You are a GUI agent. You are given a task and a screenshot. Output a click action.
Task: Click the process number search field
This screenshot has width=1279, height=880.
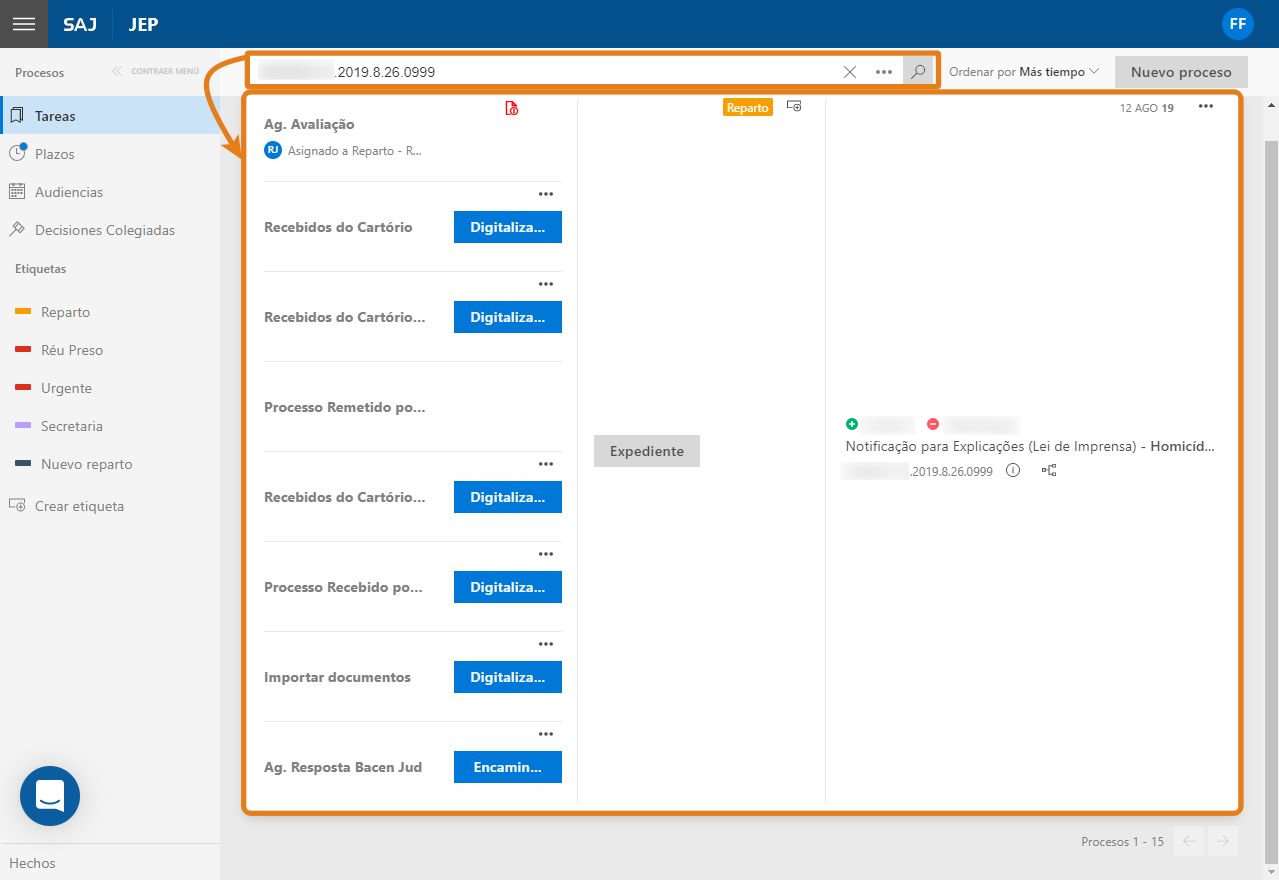click(540, 72)
